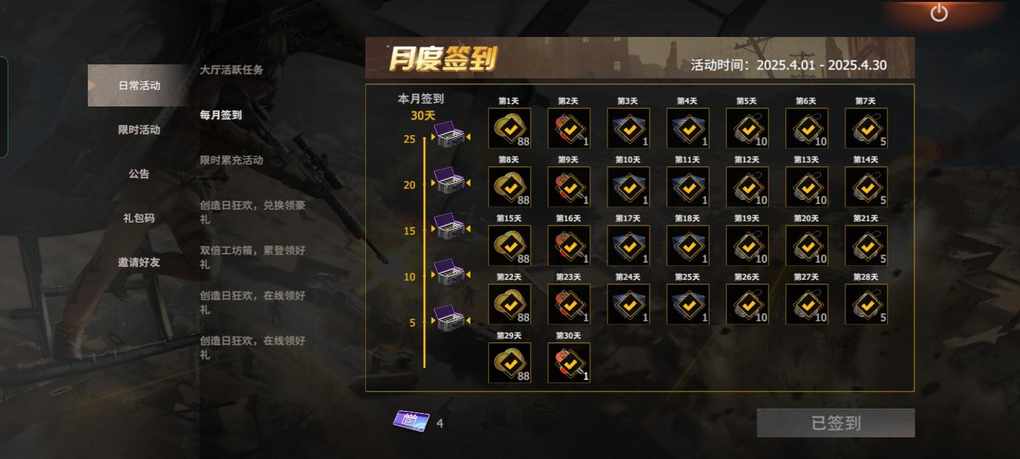The width and height of the screenshot is (1020, 459).
Task: Click the 第29天 gold coin thumbnail
Action: tap(509, 363)
